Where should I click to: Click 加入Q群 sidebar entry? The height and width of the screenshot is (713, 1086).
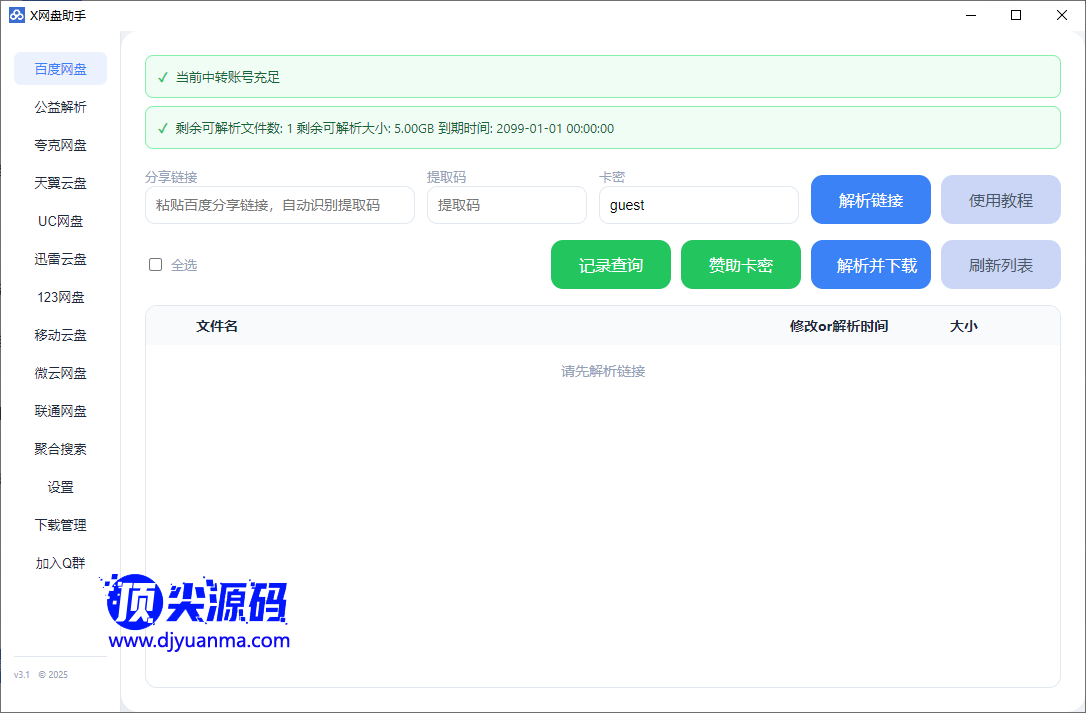click(60, 563)
